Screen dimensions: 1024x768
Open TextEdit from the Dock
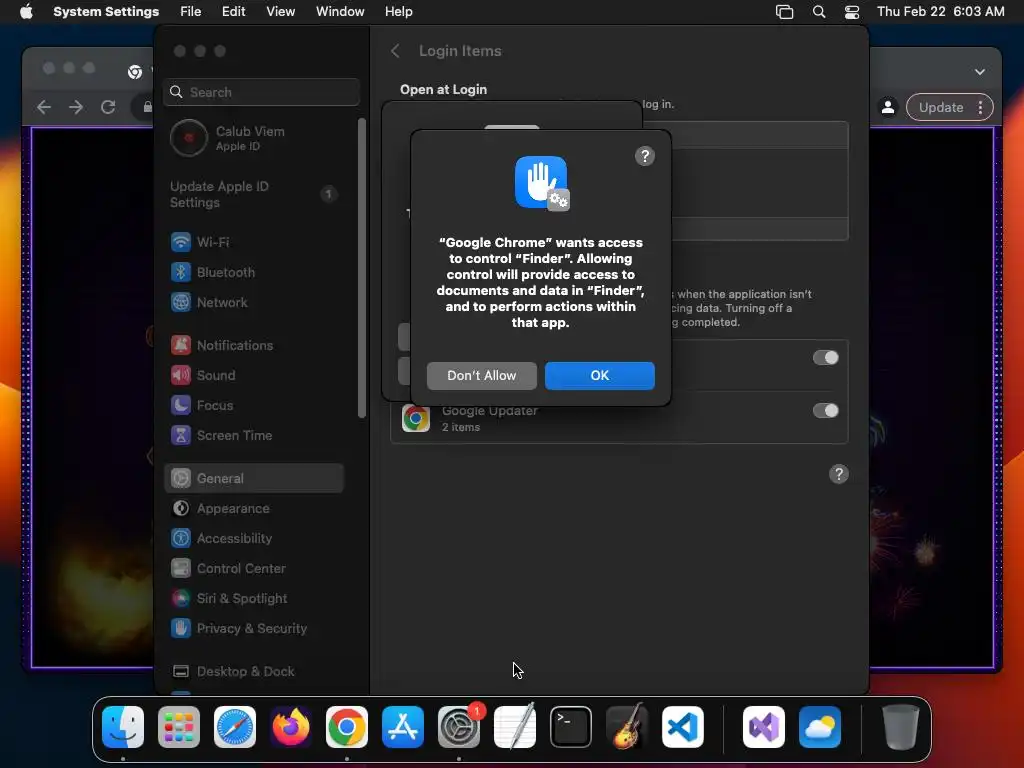coord(515,727)
